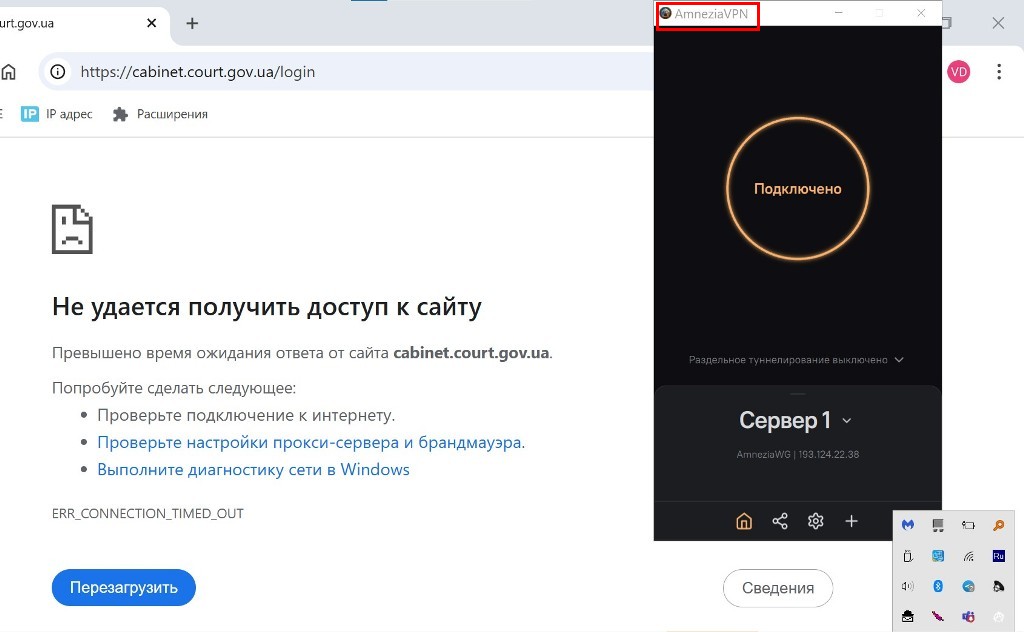Click the plus icon to add server
1024x632 pixels.
(x=851, y=521)
